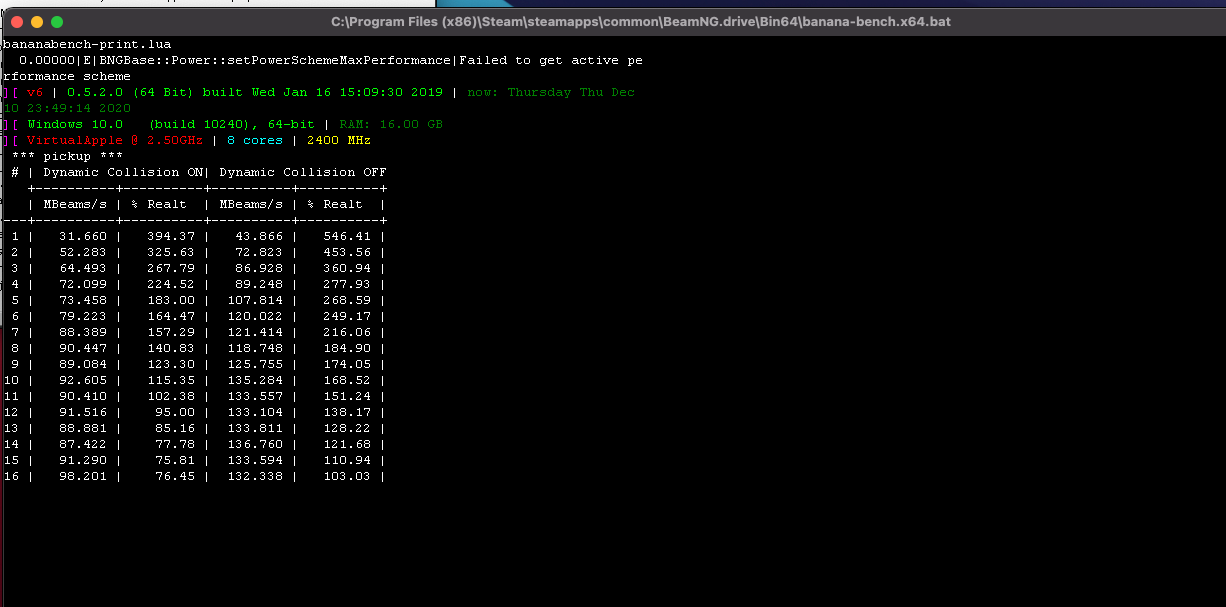Click value 43.866 in row 1
This screenshot has width=1226, height=607.
point(259,236)
